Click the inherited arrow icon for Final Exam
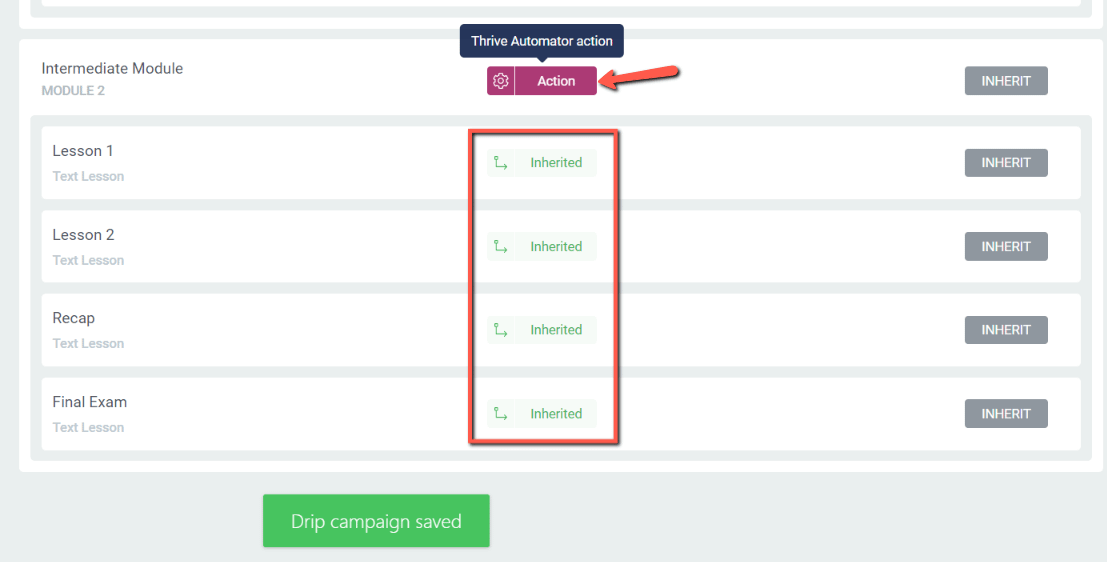1107x562 pixels. coord(501,414)
